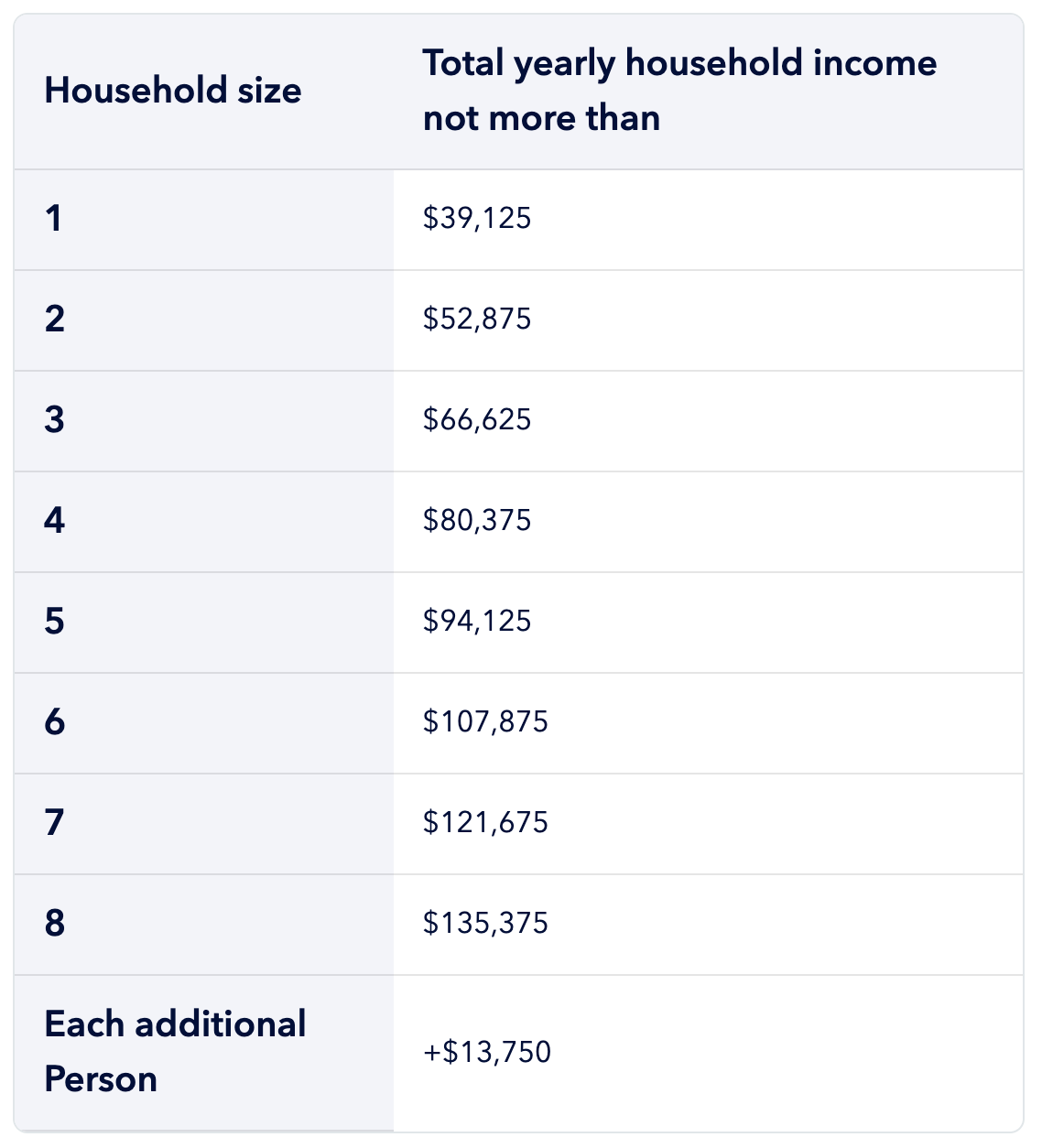The height and width of the screenshot is (1148, 1042).
Task: Click the $94,125 income value
Action: (477, 622)
